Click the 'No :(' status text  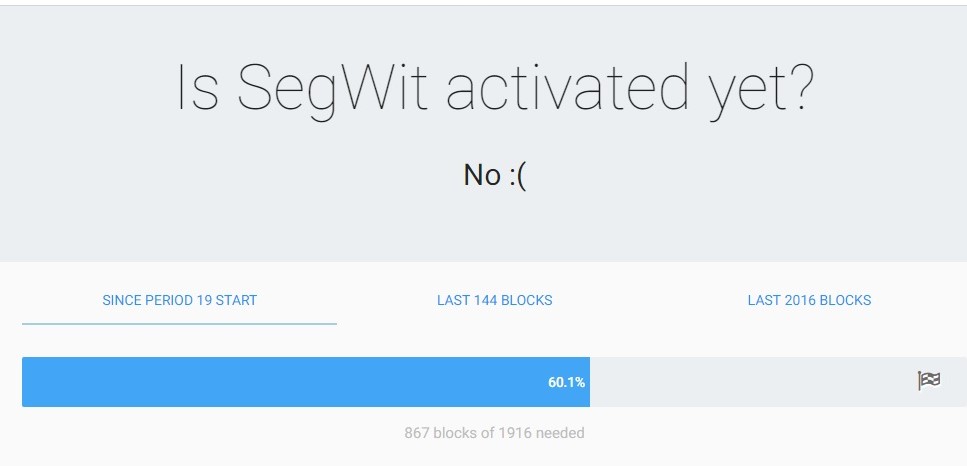[x=495, y=175]
